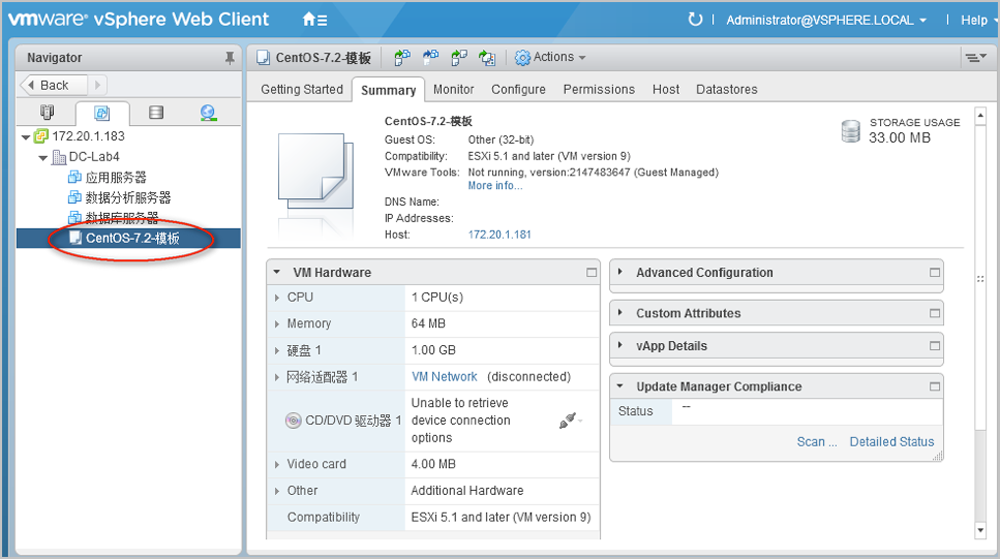Viewport: 1000px width, 559px height.
Task: Click the CD/DVD drive connection plug icon
Action: tap(568, 421)
